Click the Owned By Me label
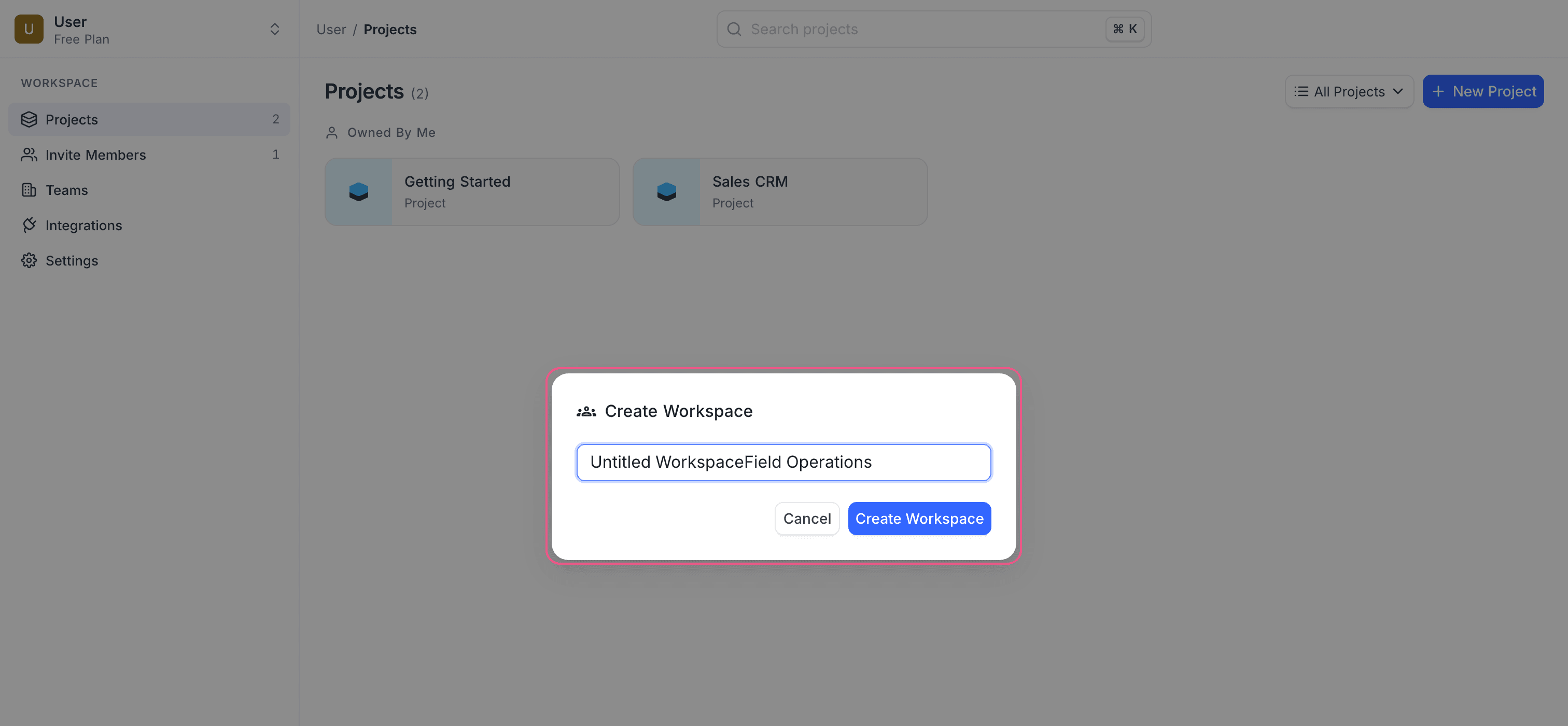 pos(391,133)
